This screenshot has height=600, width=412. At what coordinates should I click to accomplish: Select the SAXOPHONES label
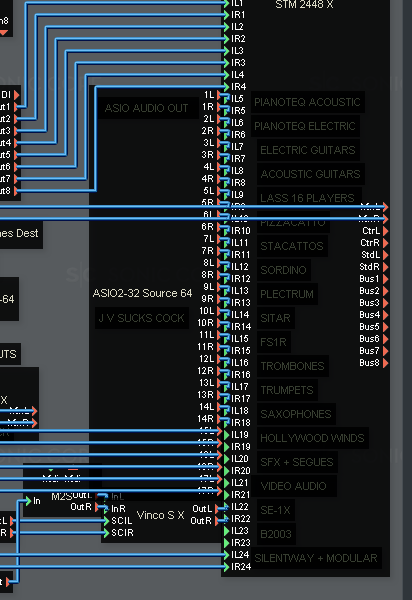click(296, 414)
